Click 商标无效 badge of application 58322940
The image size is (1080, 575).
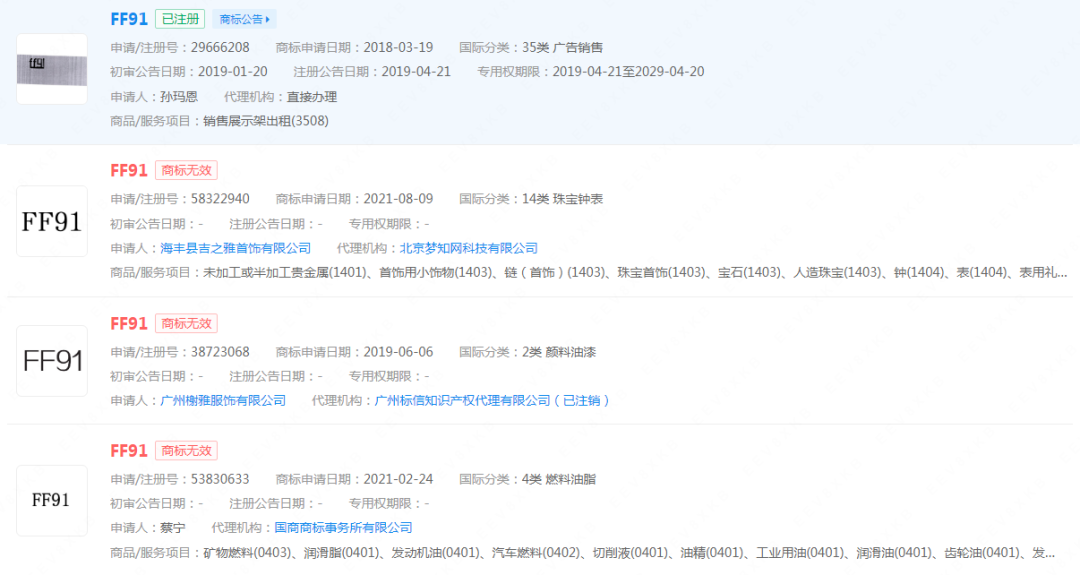pos(186,170)
